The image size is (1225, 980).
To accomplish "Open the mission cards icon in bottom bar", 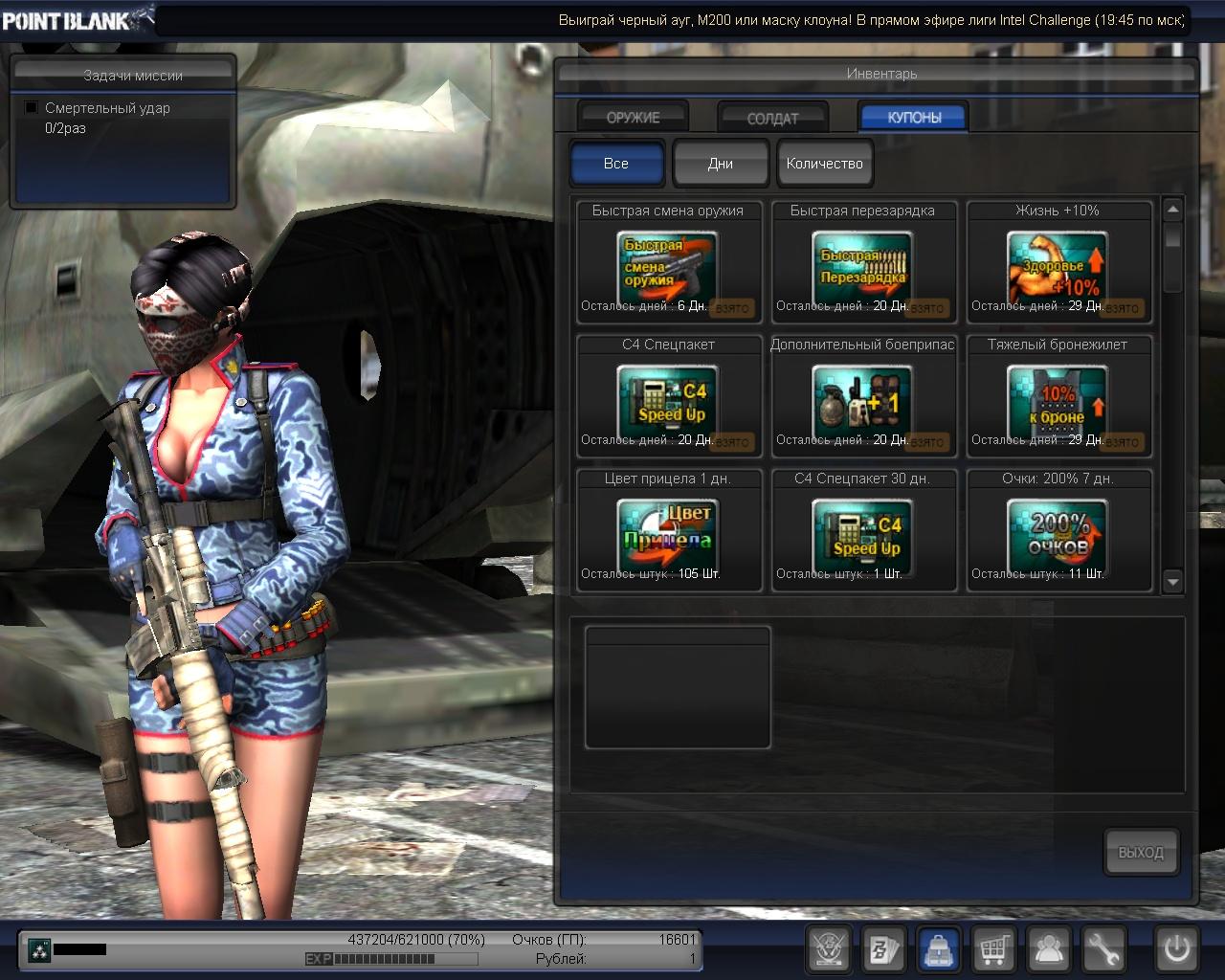I will 883,949.
